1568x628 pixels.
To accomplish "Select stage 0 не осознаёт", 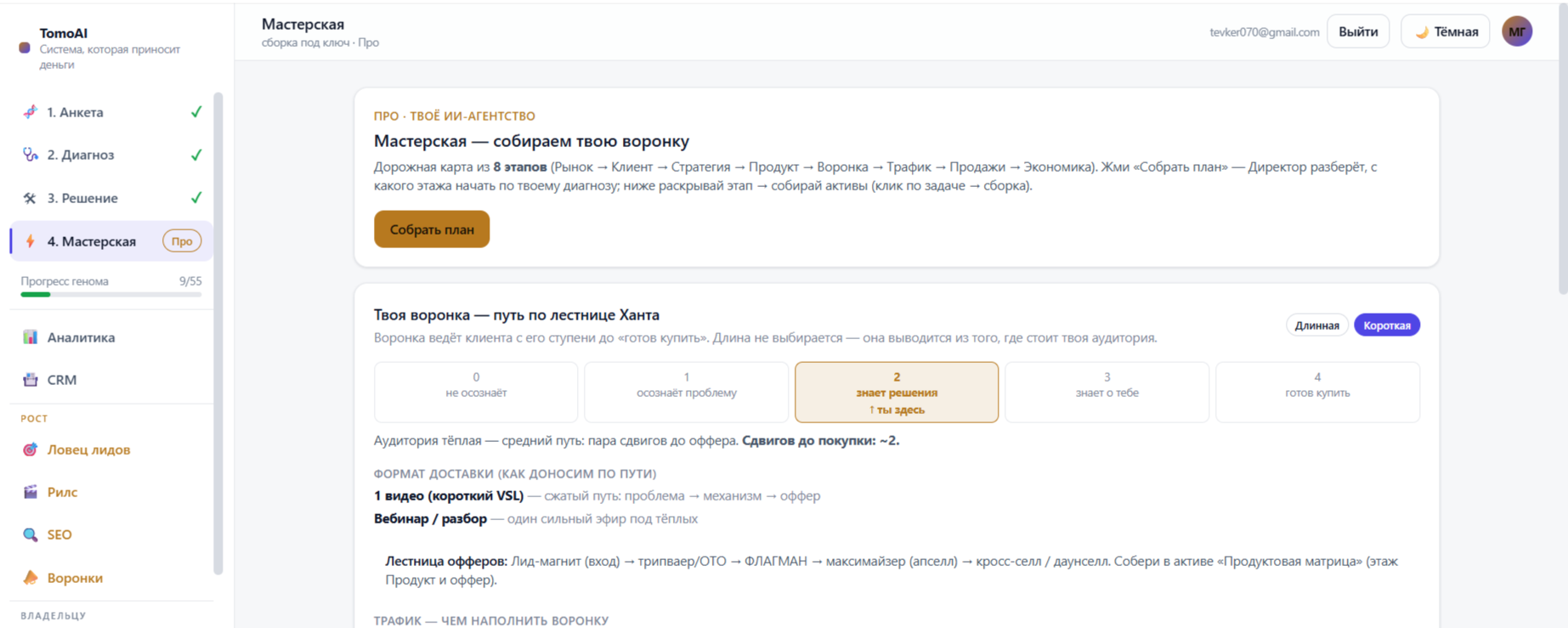I will click(476, 392).
